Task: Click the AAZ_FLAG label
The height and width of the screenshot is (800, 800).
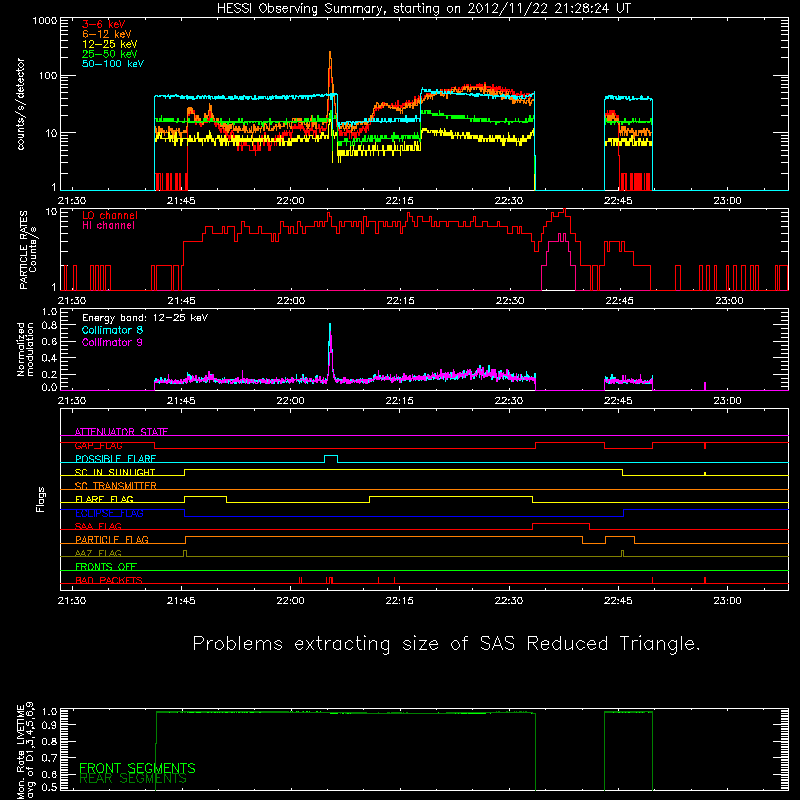Action: (x=98, y=553)
